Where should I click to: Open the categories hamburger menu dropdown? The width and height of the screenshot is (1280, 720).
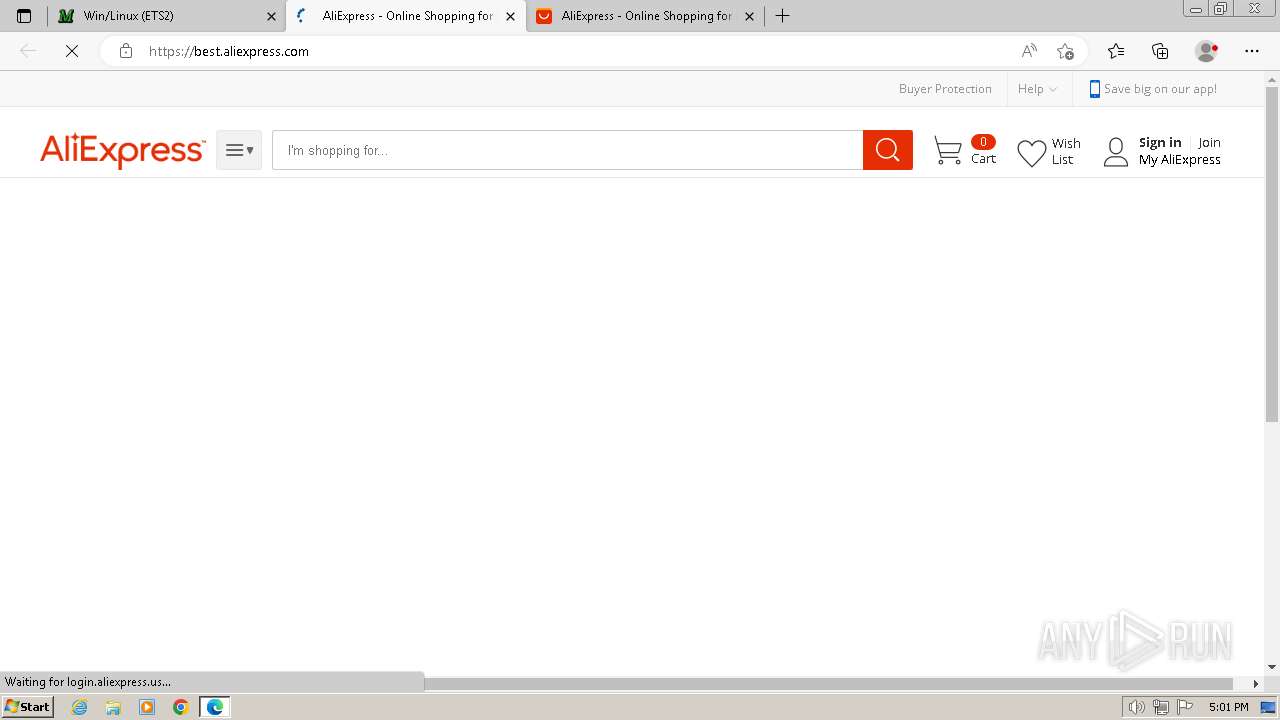click(239, 150)
